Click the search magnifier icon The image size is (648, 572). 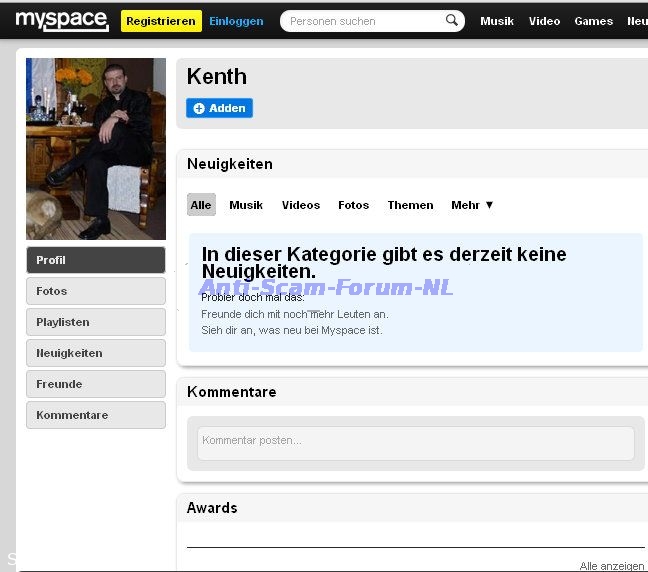tap(452, 21)
